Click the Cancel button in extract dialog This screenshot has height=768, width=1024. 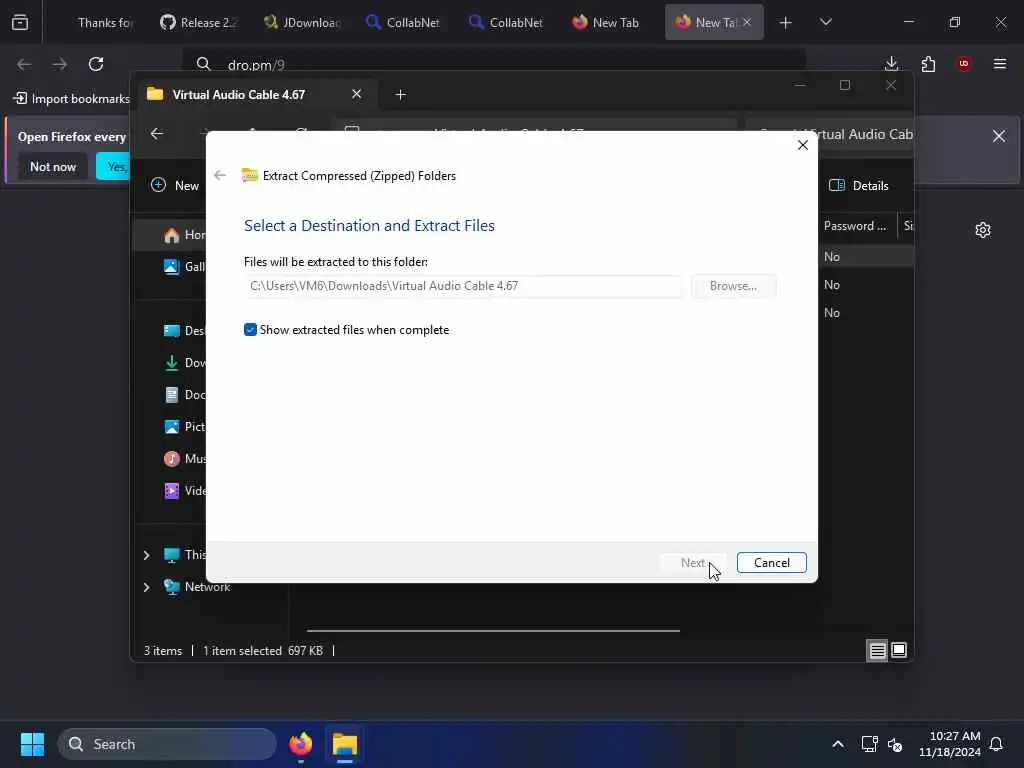pos(771,562)
